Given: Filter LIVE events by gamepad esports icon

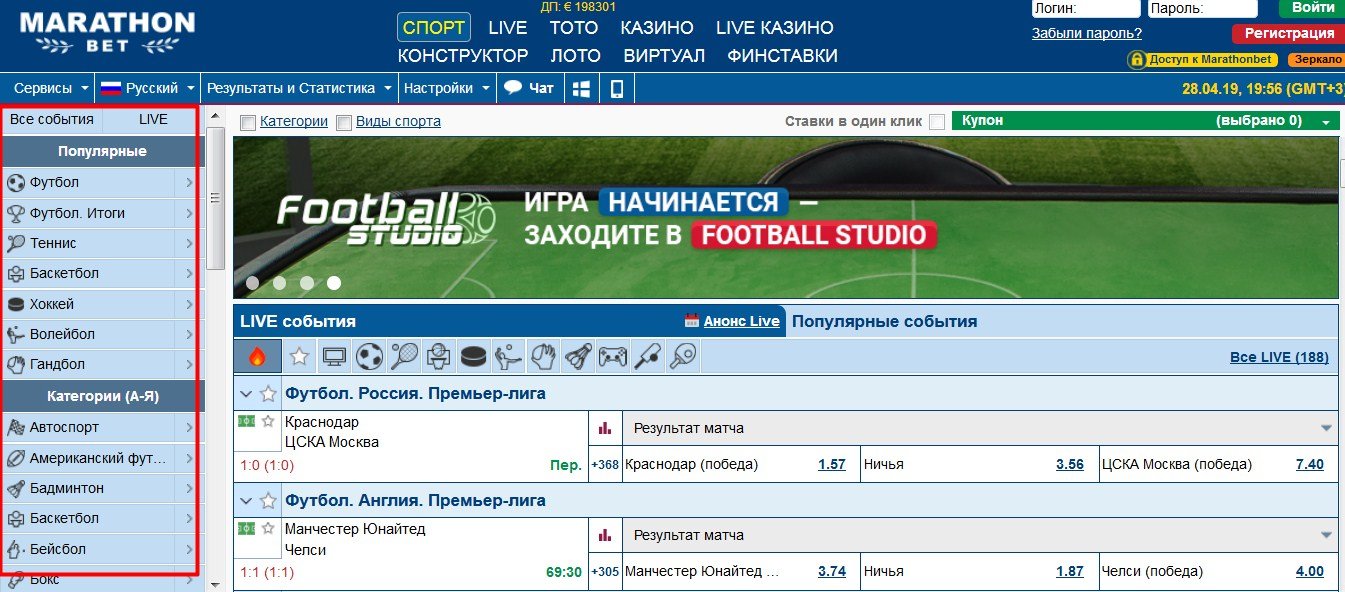Looking at the screenshot, I should (x=612, y=356).
